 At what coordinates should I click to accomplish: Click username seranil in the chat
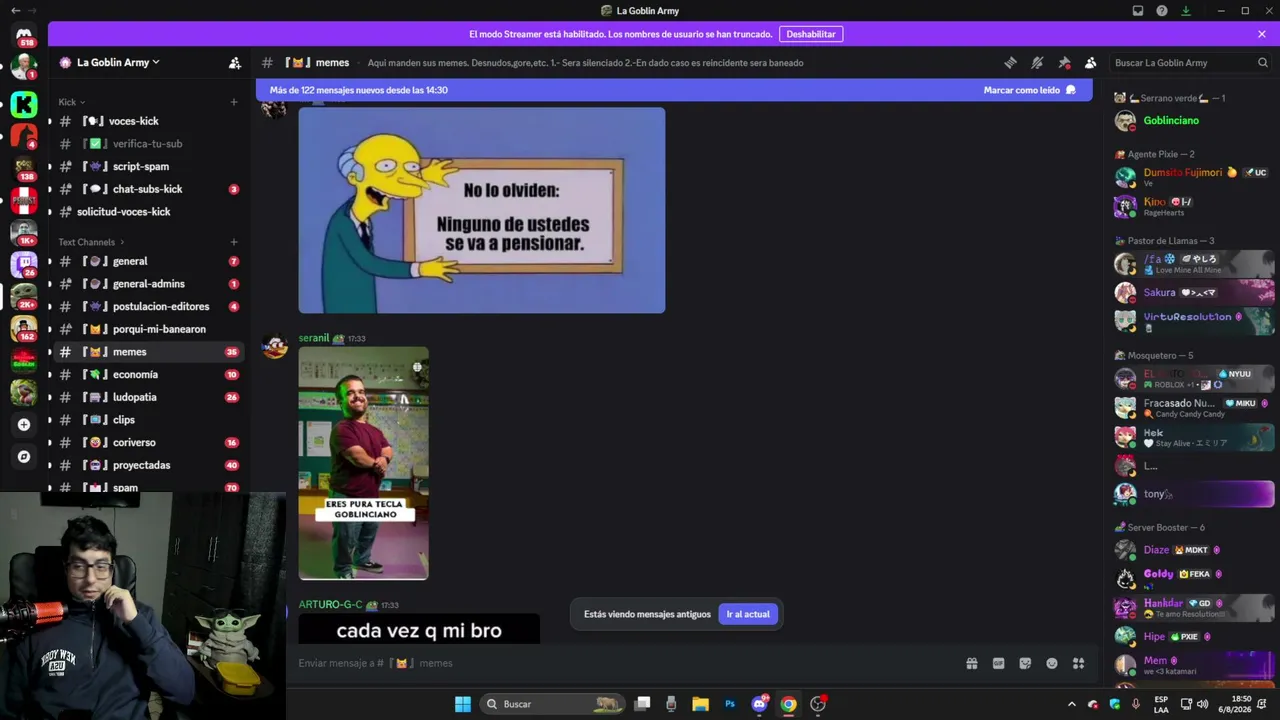(x=314, y=338)
